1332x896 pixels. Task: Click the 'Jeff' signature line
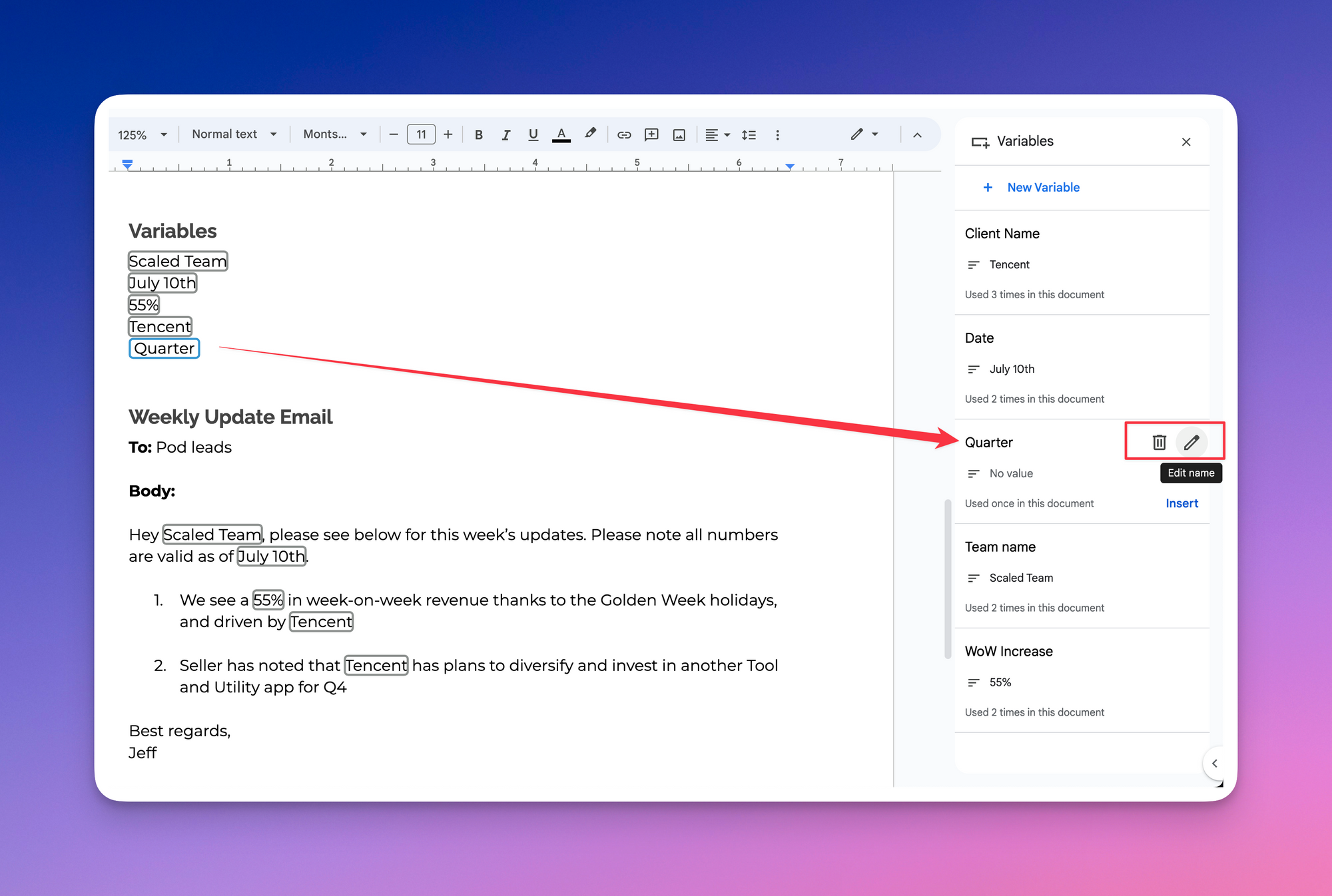pyautogui.click(x=143, y=753)
